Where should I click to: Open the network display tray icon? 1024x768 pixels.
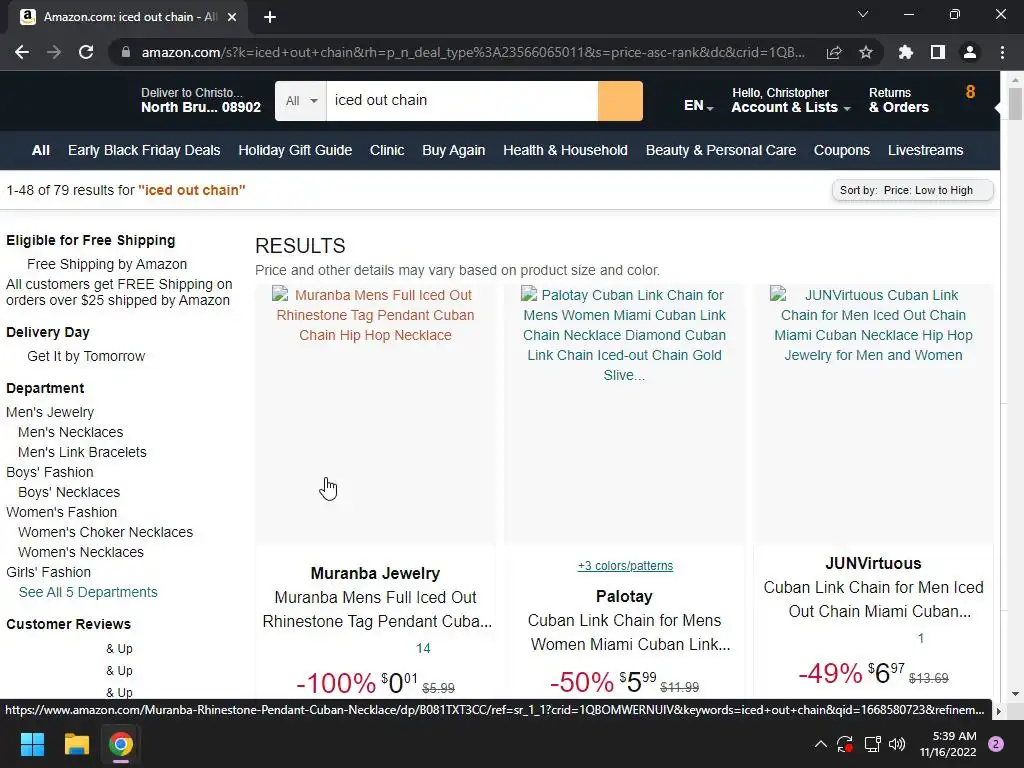click(x=872, y=744)
